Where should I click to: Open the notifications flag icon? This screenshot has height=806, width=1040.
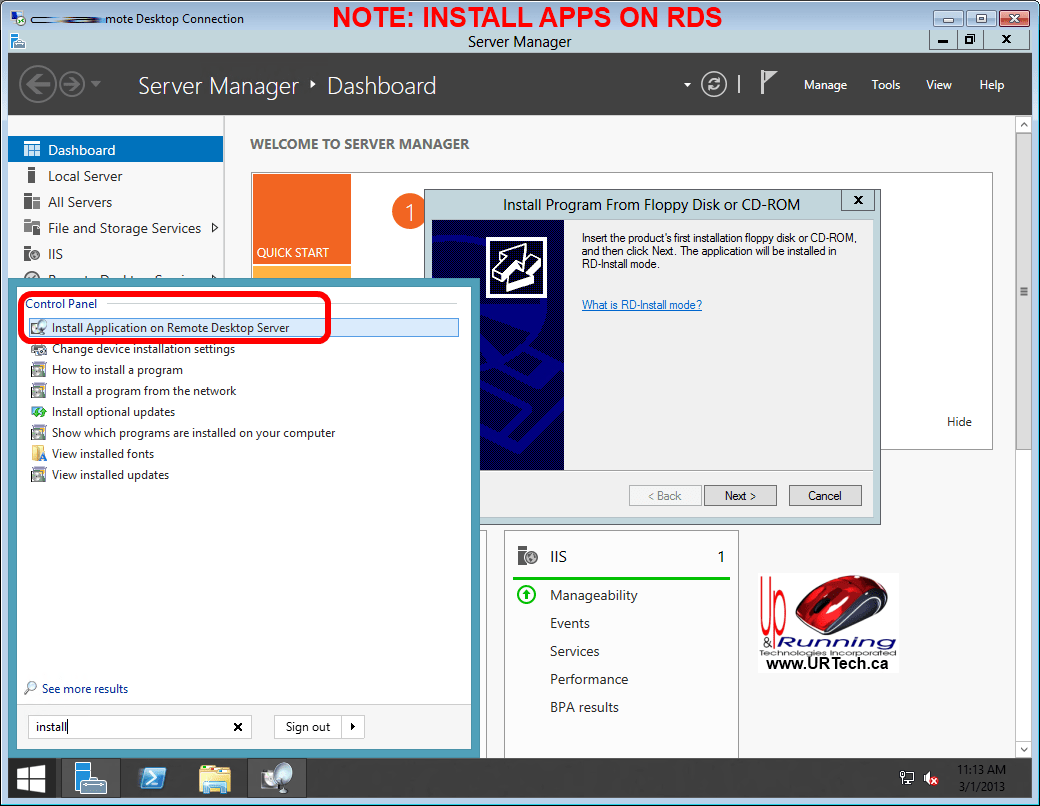coord(768,84)
